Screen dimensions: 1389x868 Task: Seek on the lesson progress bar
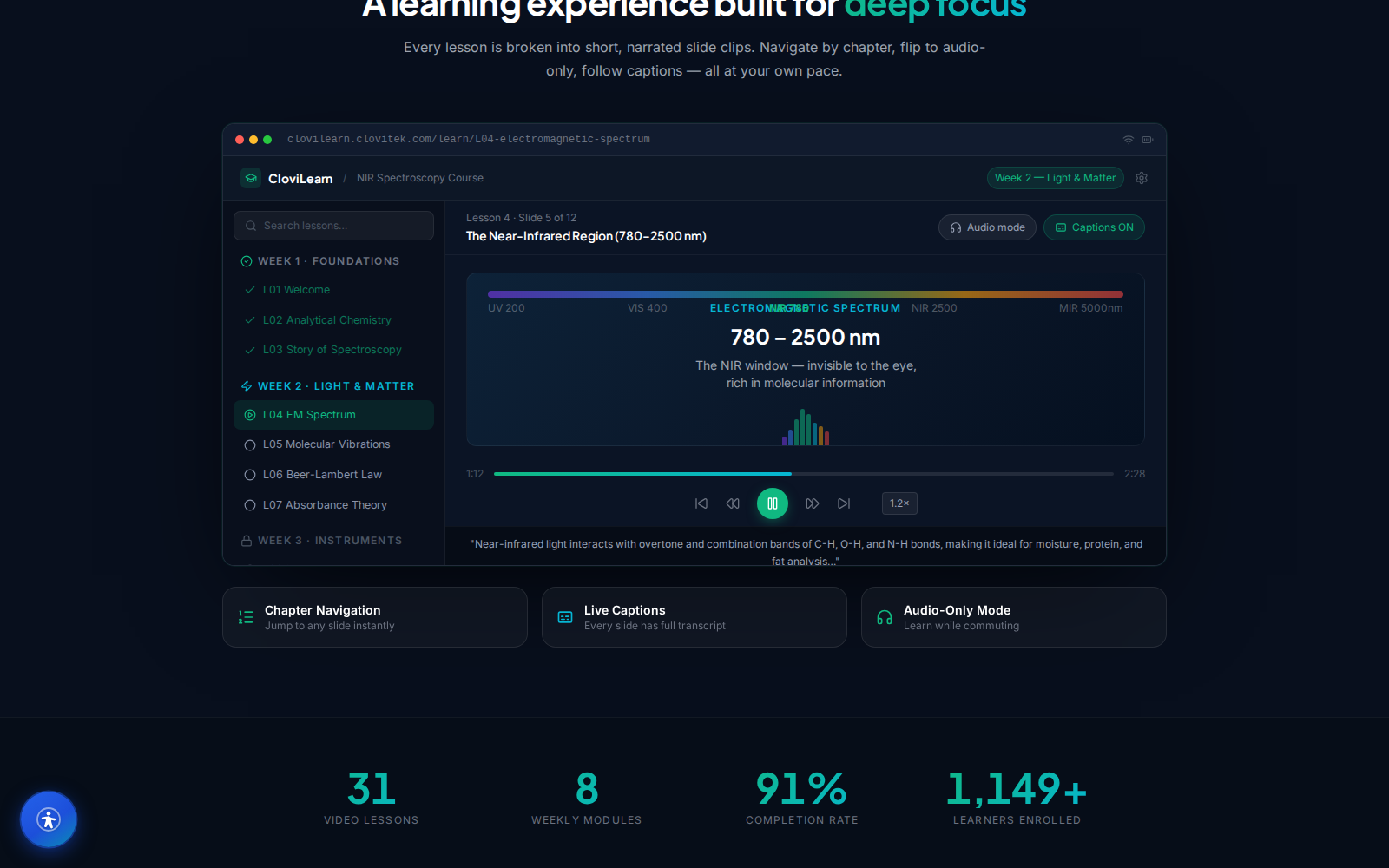tap(804, 474)
